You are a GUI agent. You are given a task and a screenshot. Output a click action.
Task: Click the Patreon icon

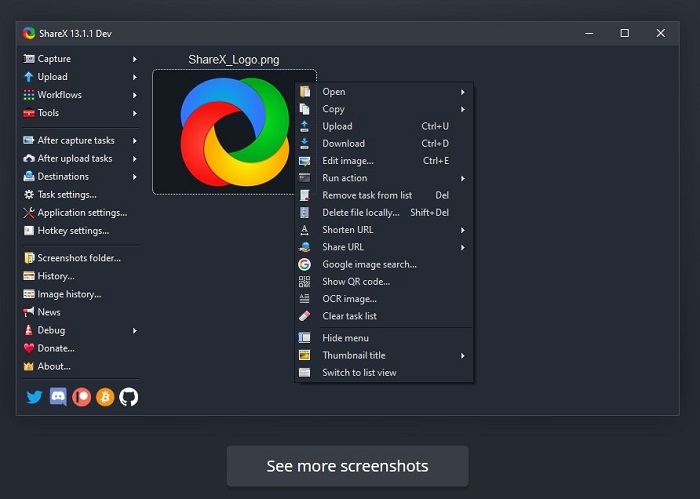pyautogui.click(x=81, y=397)
